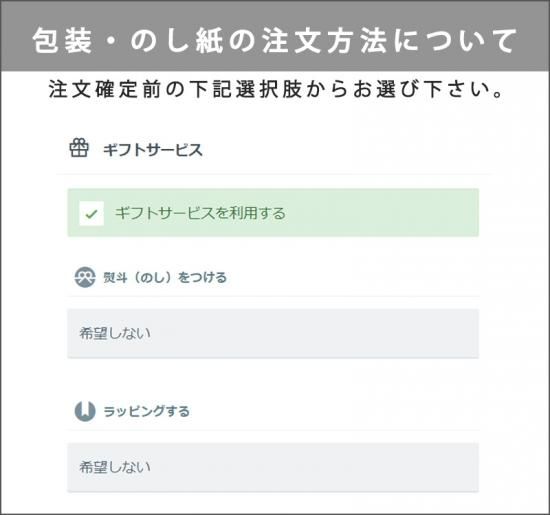The image size is (550, 515).
Task: Click the ギフトサービスを利用する label text
Action: pyautogui.click(x=200, y=213)
